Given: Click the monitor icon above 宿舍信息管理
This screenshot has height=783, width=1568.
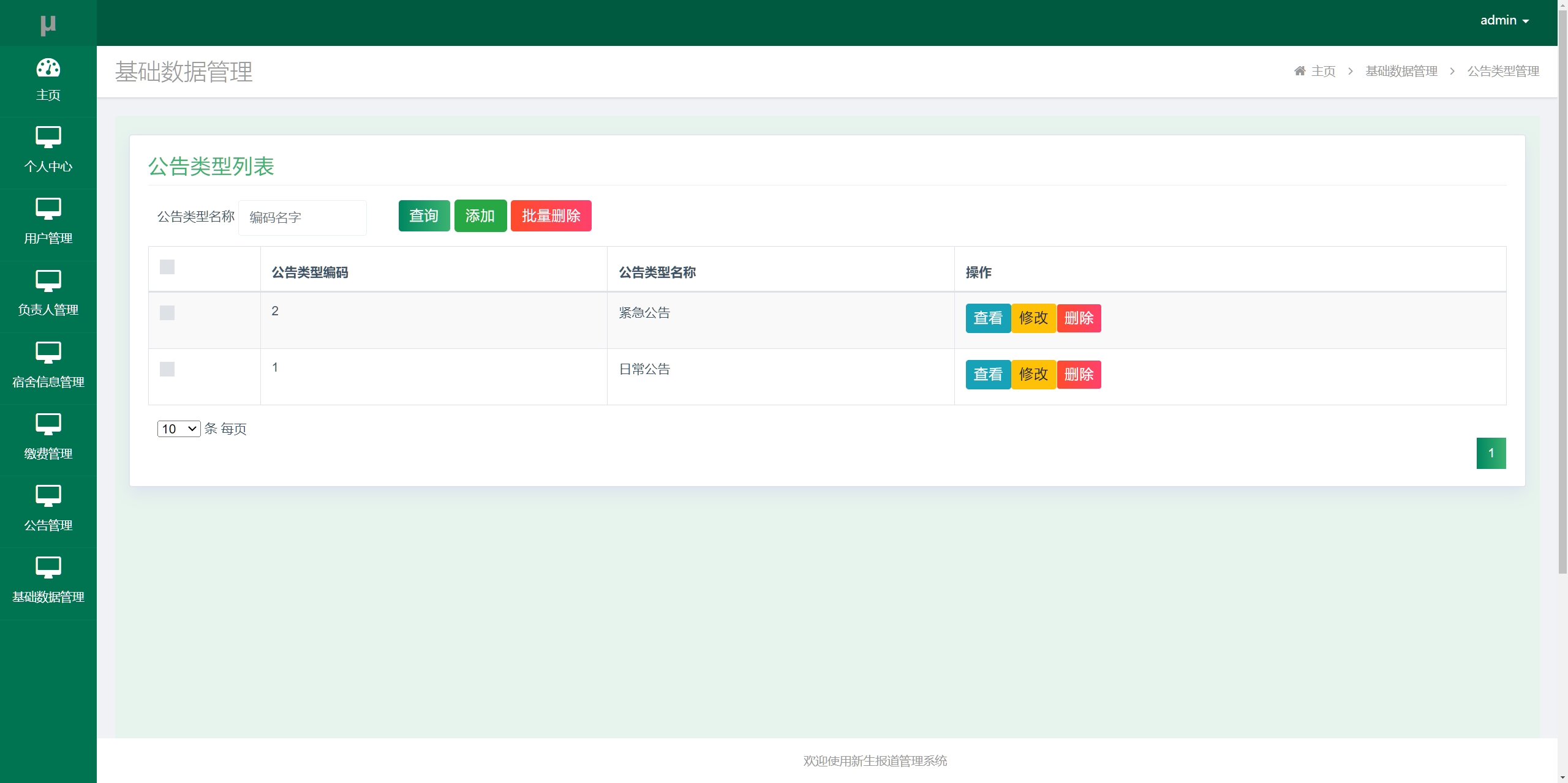Looking at the screenshot, I should pos(48,353).
